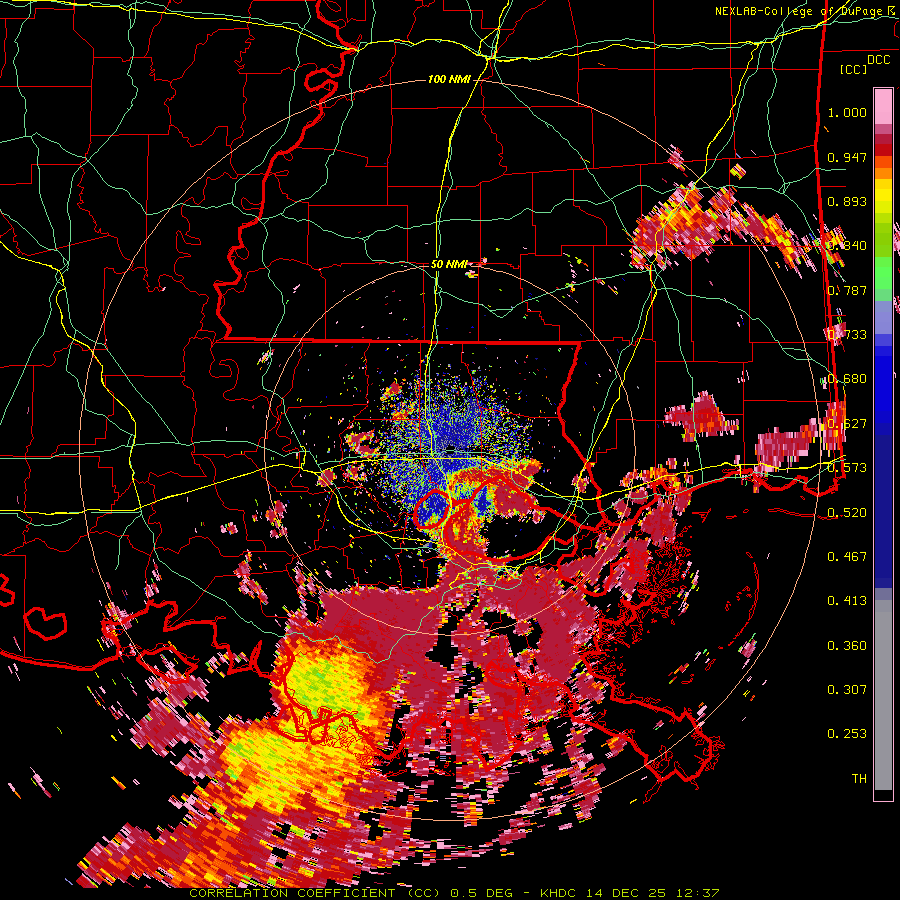Pick the bright green segment of the color bar
Viewport: 900px width, 900px height.
(883, 273)
